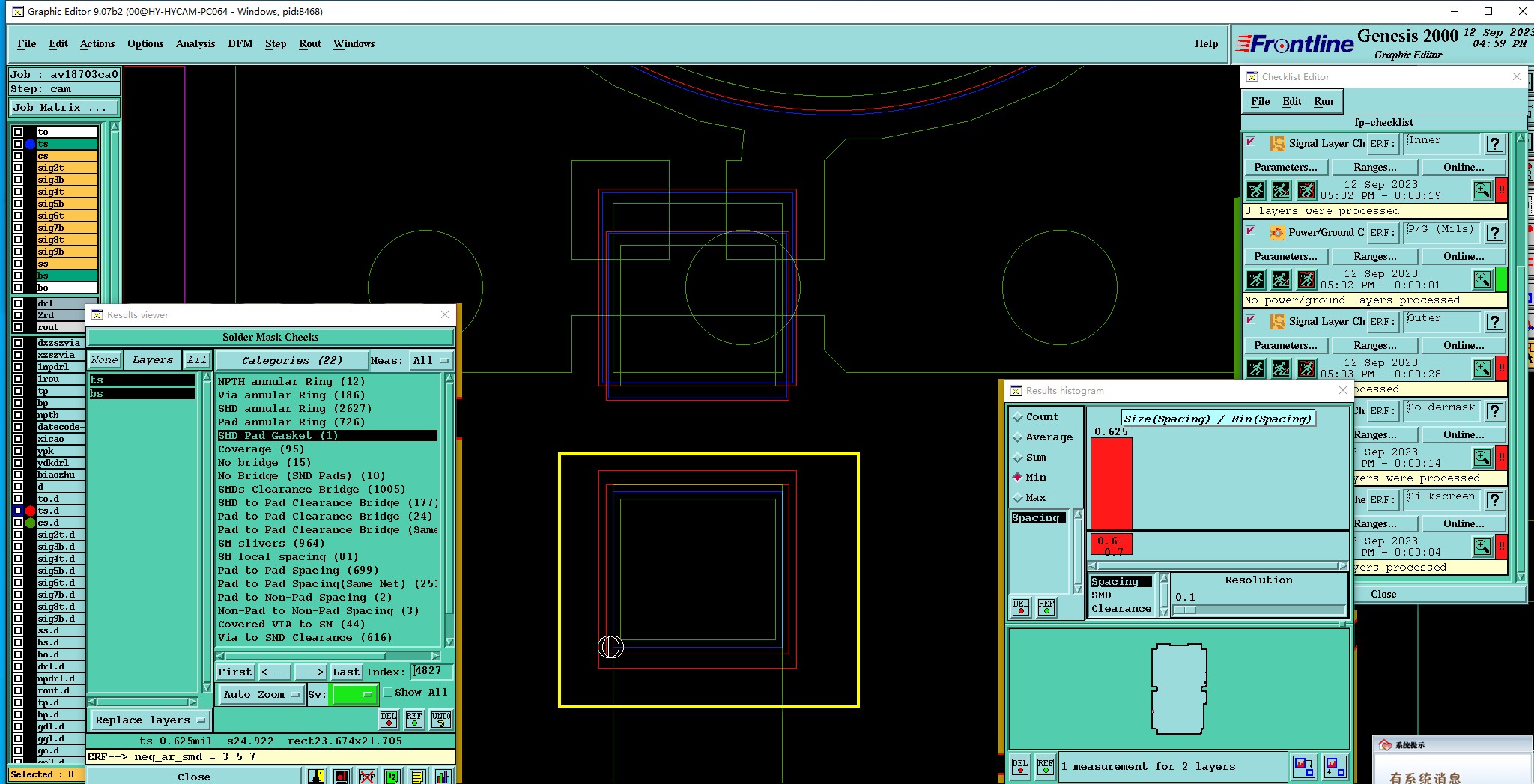The height and width of the screenshot is (784, 1534).
Task: Click histogram export-down icon in Results histogram
Action: [x=1304, y=767]
